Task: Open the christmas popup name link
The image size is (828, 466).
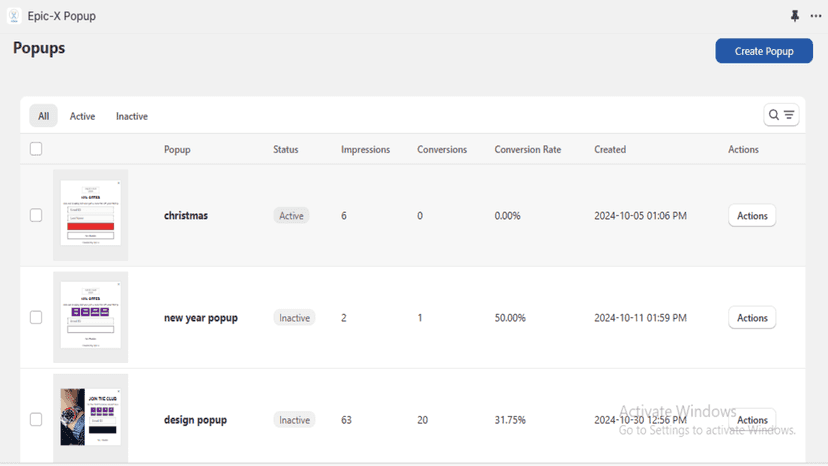Action: tap(186, 216)
